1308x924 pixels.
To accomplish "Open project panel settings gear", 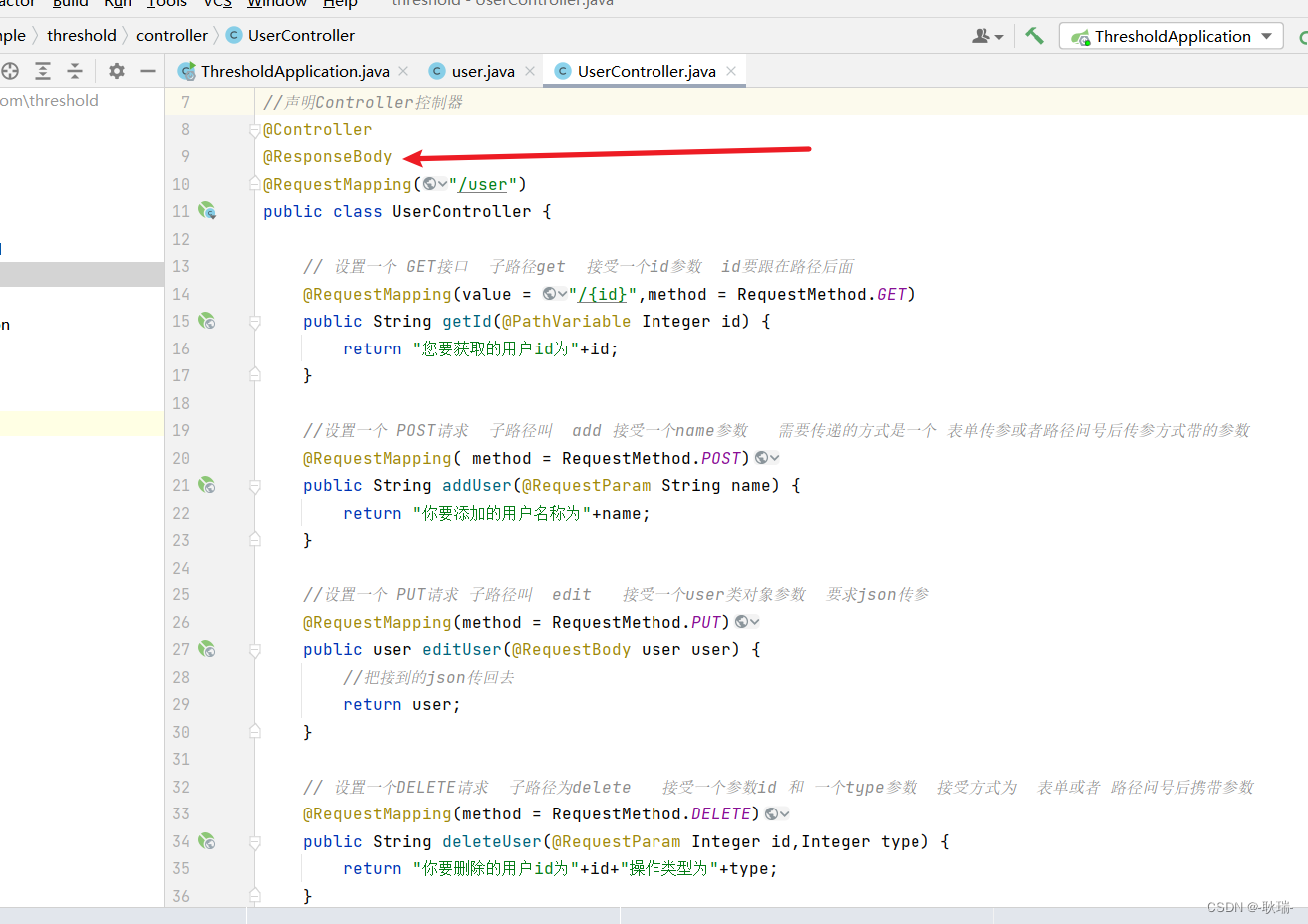I will click(117, 71).
